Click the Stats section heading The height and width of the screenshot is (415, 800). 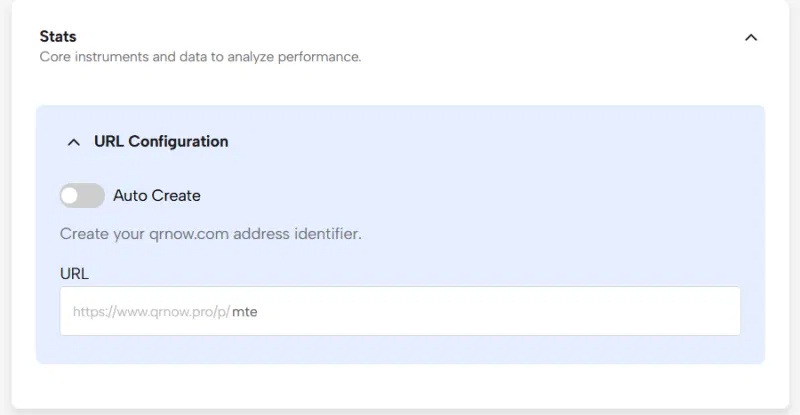[58, 36]
